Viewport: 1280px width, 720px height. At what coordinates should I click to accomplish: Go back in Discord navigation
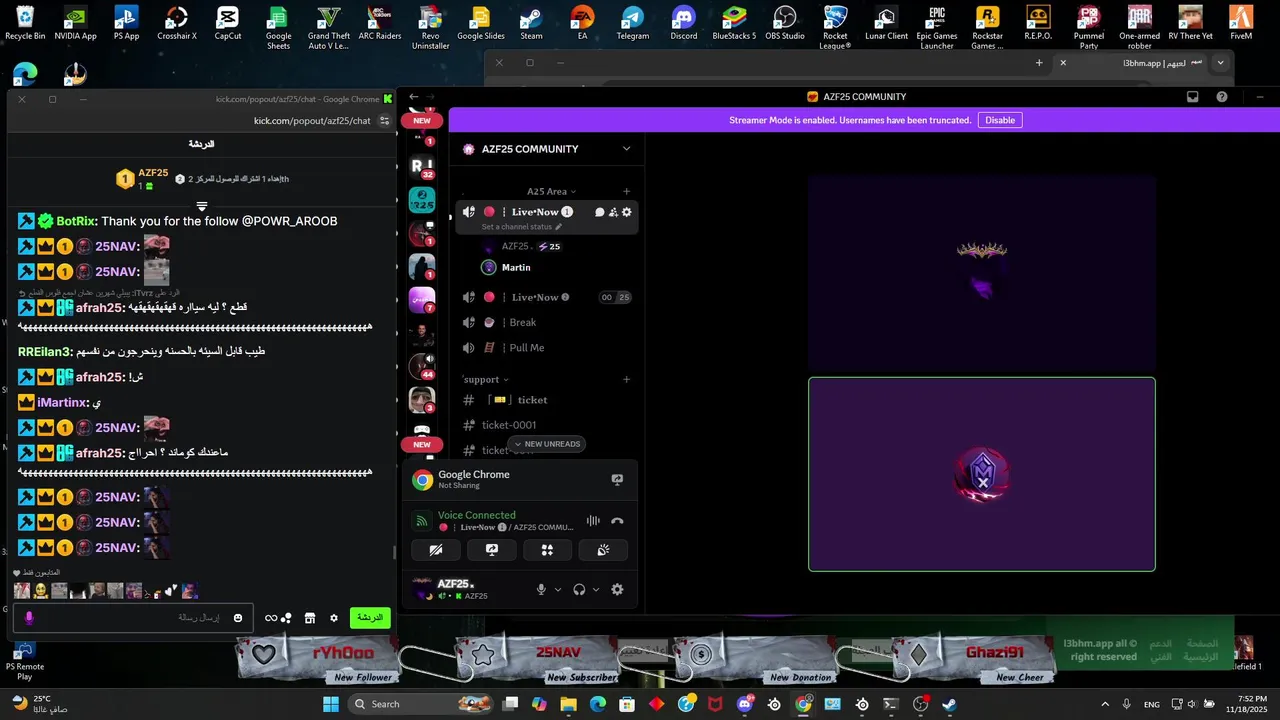tap(414, 97)
